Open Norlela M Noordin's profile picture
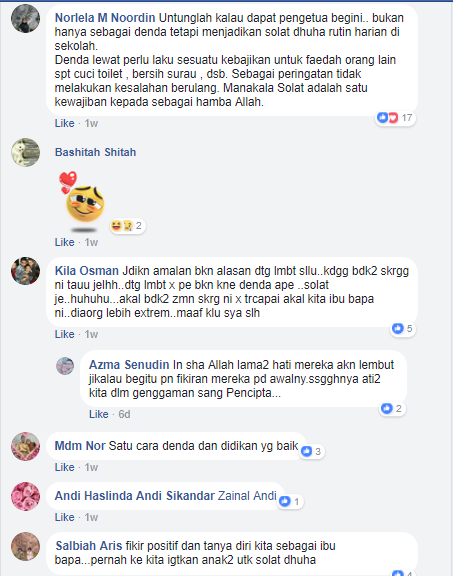453x576 pixels. [25, 18]
